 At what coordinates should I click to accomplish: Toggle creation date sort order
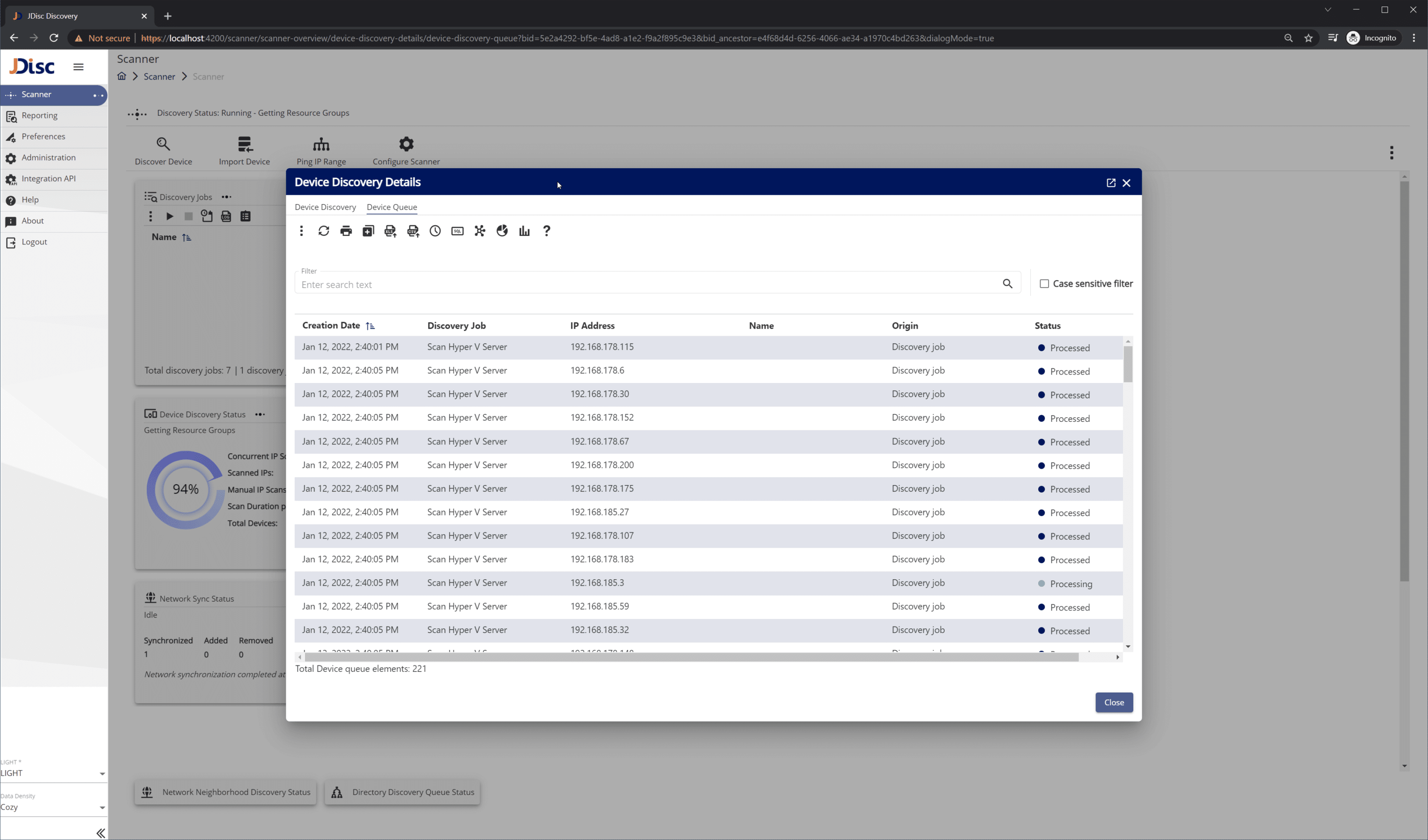(x=371, y=325)
